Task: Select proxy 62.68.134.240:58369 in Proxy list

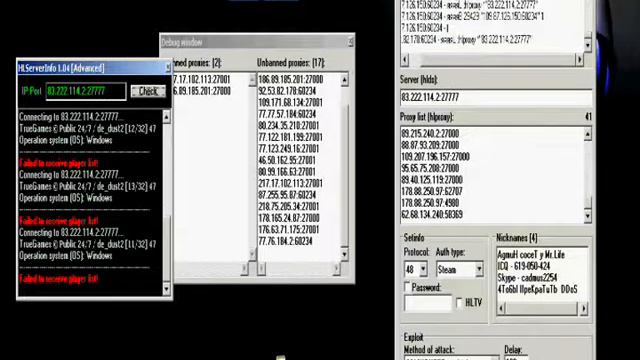Action: [432, 214]
